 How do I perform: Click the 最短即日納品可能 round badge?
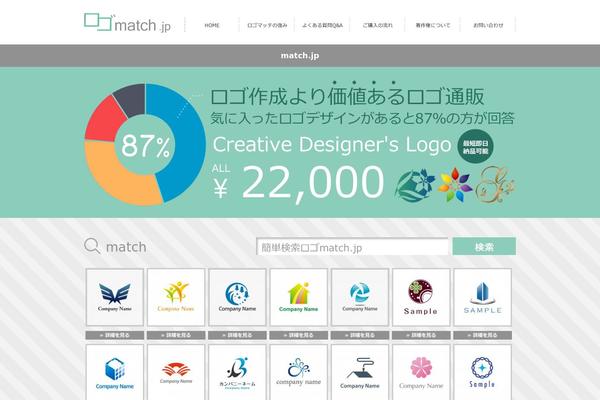click(476, 147)
